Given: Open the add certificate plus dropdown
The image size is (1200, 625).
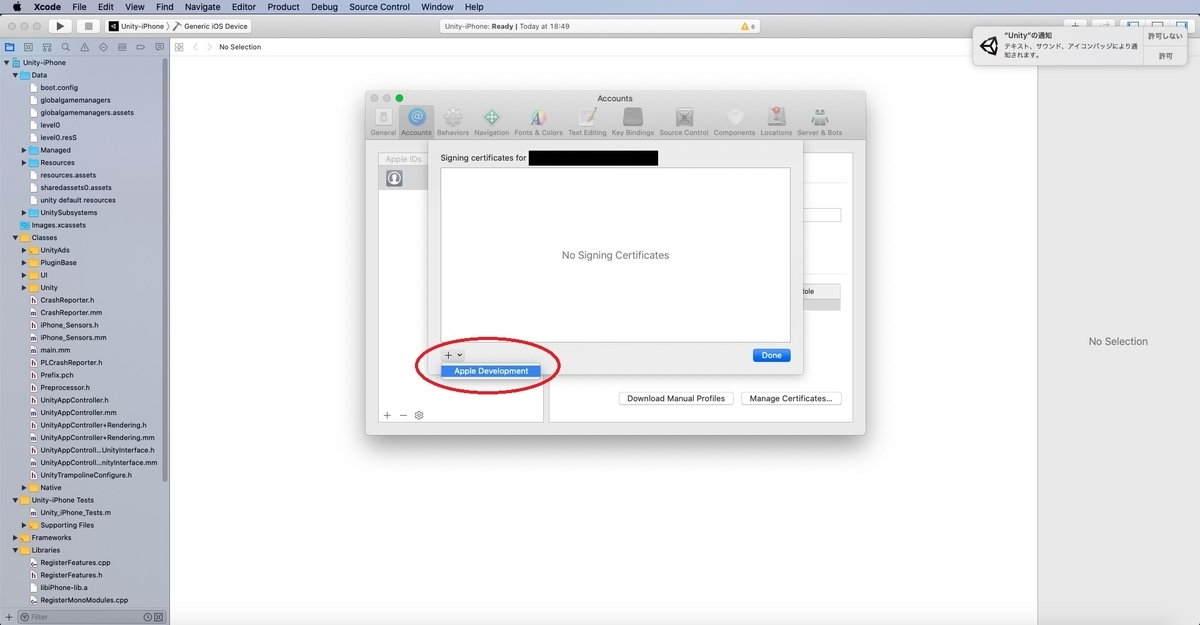Looking at the screenshot, I should coord(453,355).
